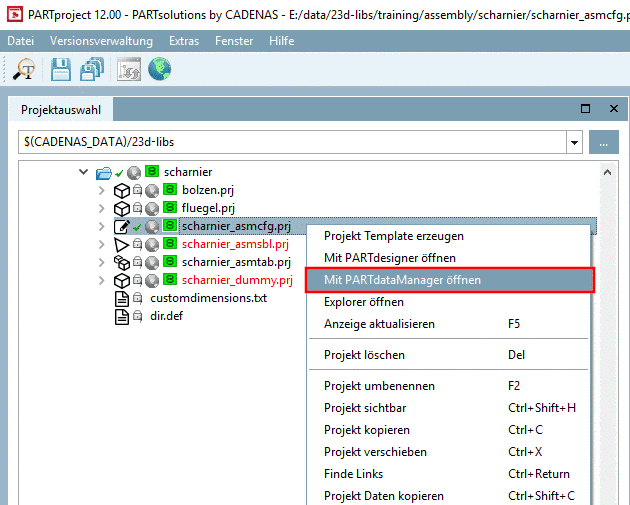The width and height of the screenshot is (630, 505).
Task: Open the Versionsverwaltung menu
Action: pos(101,41)
